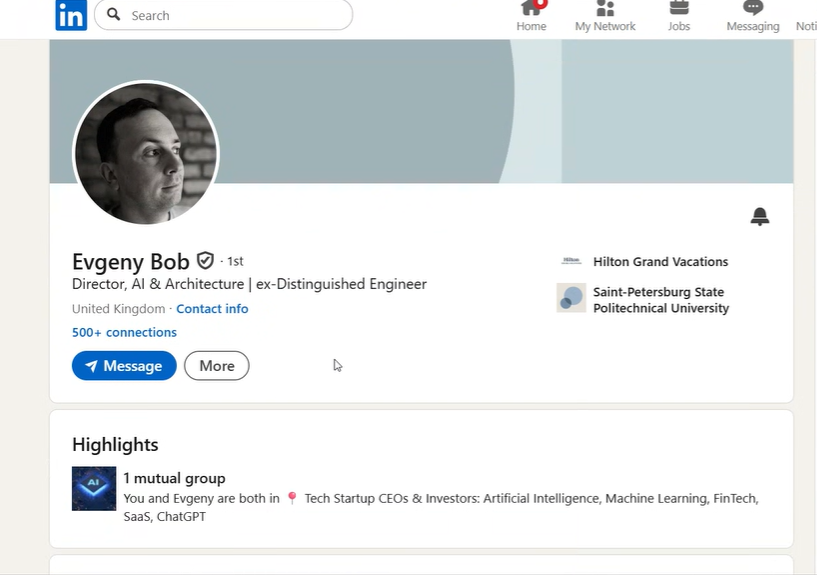This screenshot has width=817, height=575.
Task: Click the Search input field
Action: (236, 15)
